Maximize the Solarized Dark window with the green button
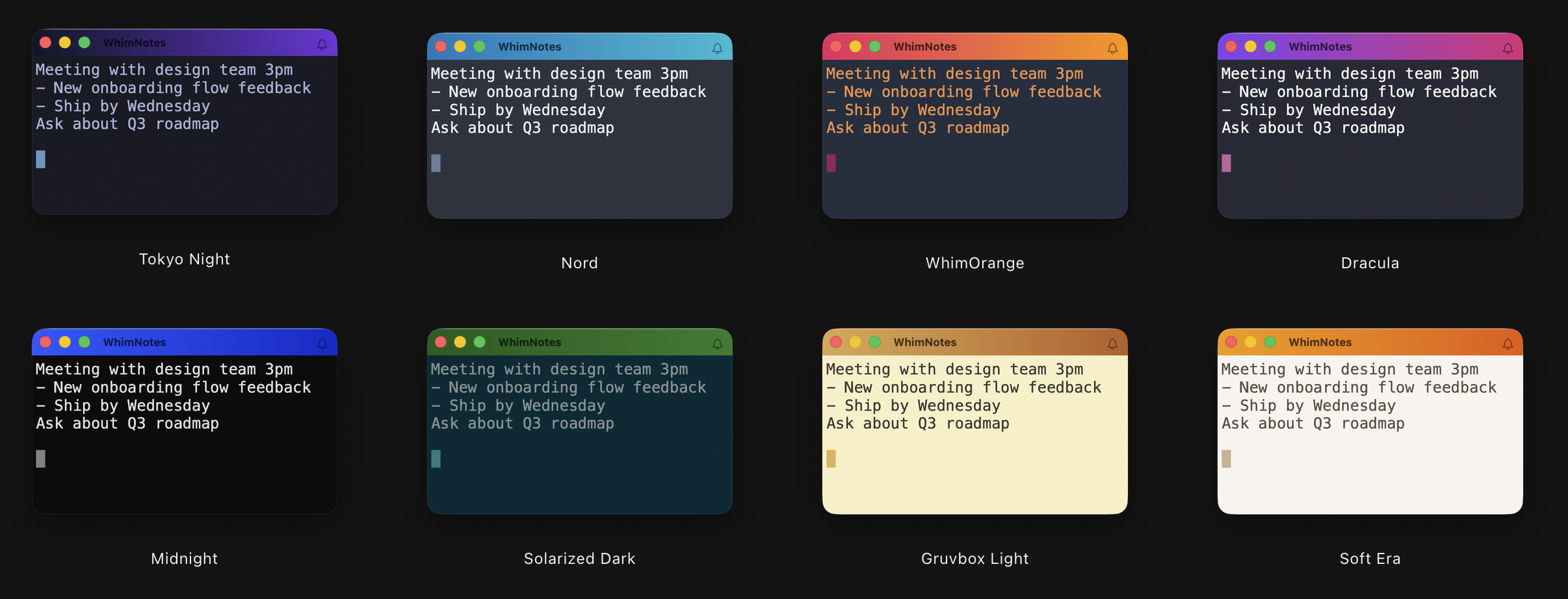 (480, 342)
